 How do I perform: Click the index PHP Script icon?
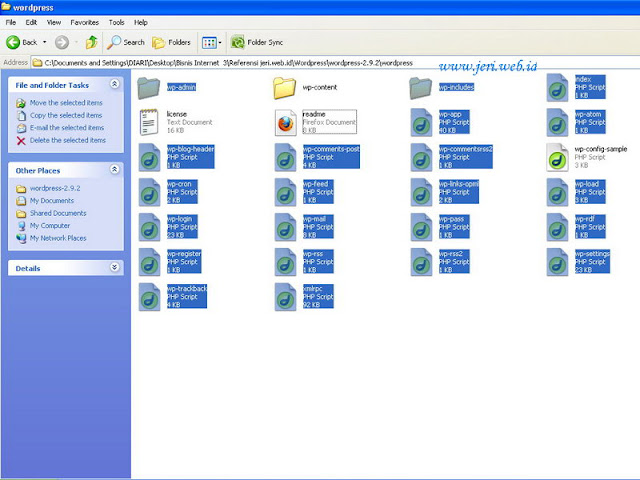tap(557, 88)
